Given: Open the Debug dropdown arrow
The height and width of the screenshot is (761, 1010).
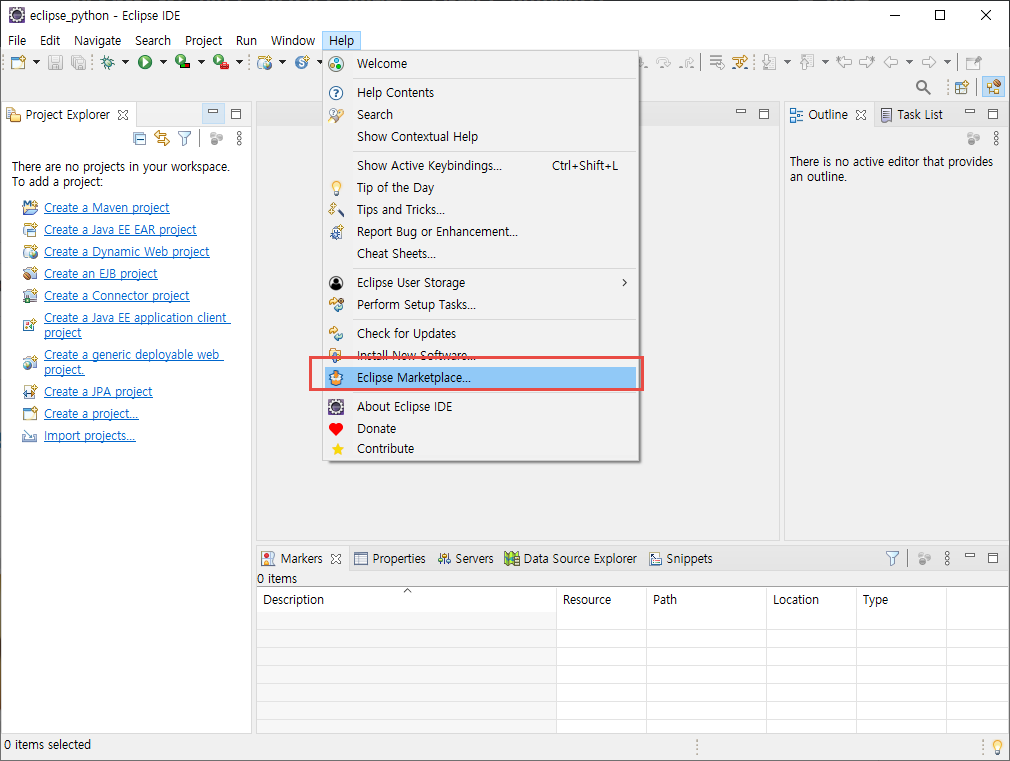Looking at the screenshot, I should pyautogui.click(x=126, y=63).
